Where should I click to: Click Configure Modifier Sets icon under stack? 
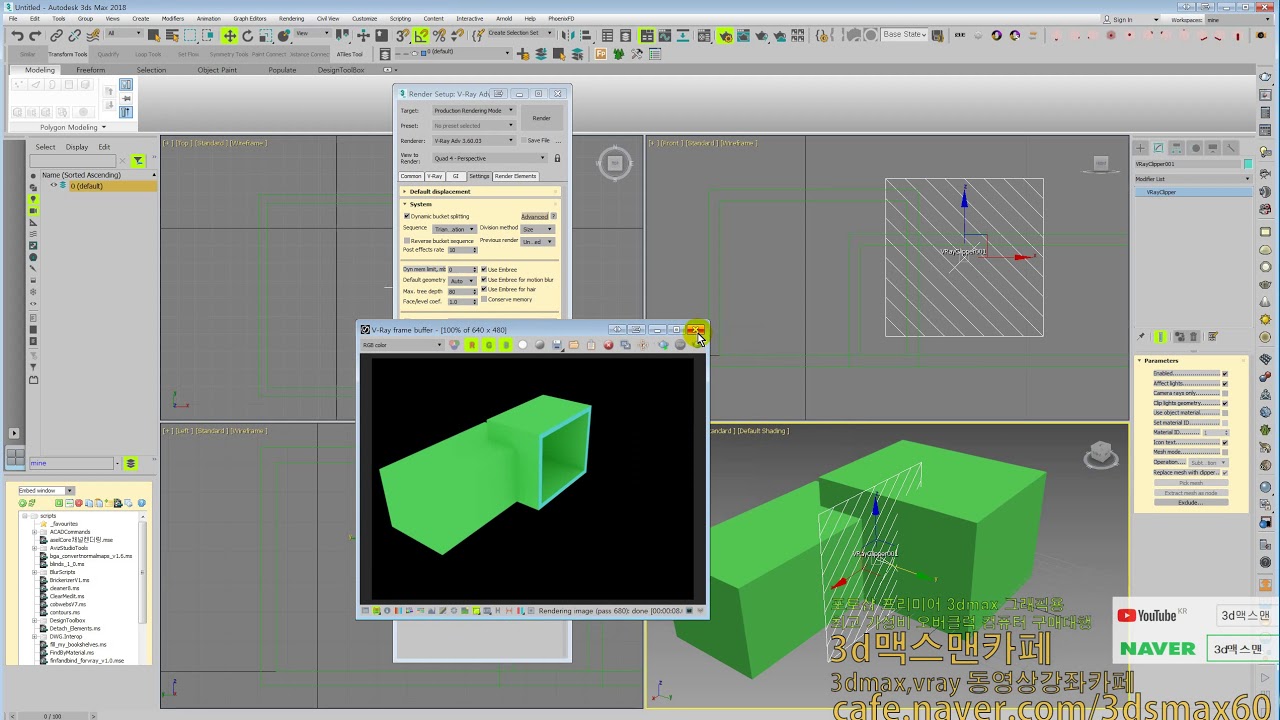(x=1213, y=337)
